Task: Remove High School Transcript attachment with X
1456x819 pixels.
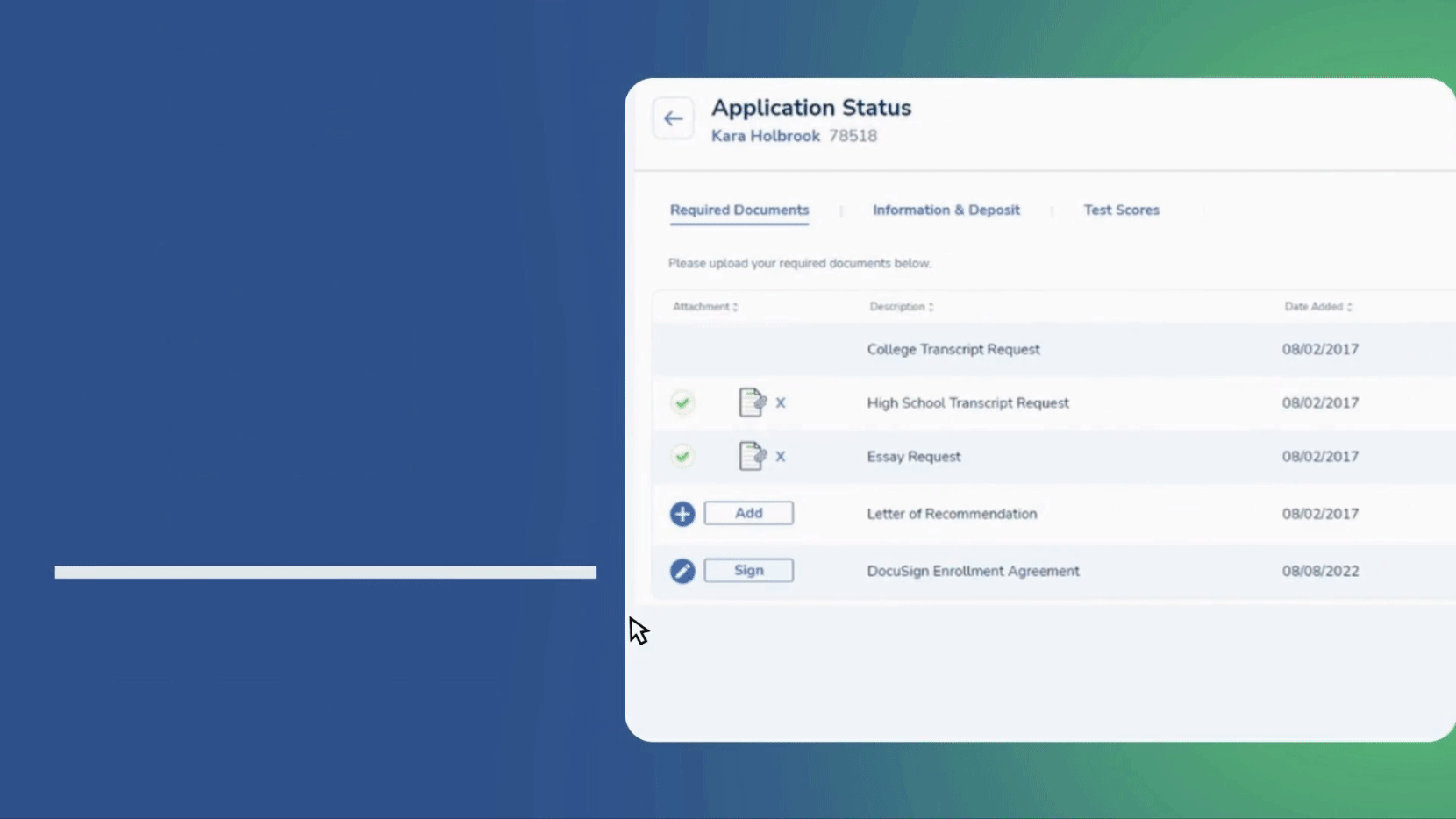Action: pos(780,403)
